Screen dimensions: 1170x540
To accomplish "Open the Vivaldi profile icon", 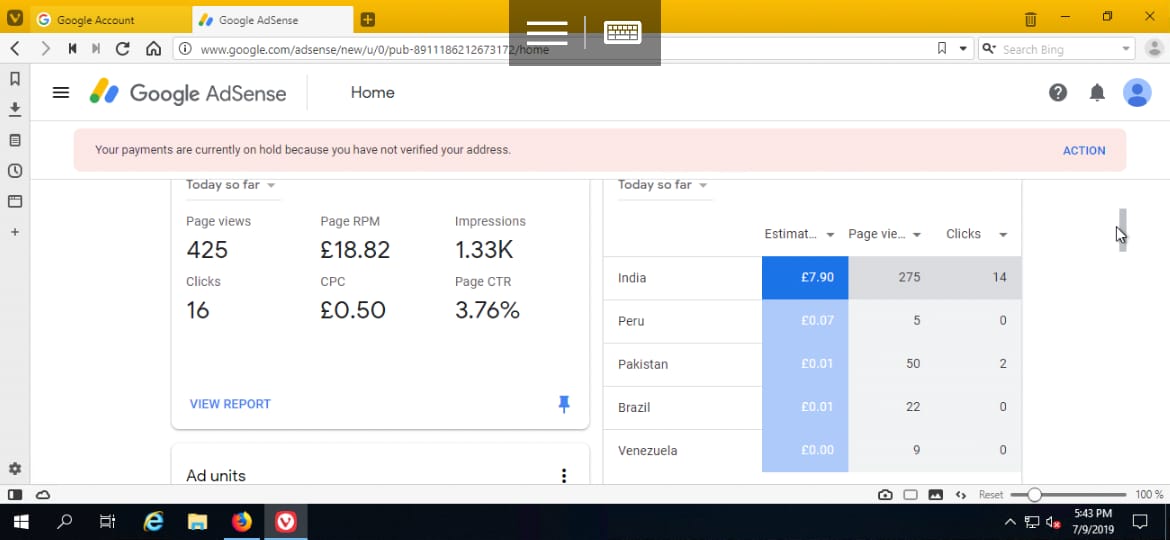I will coord(1154,49).
